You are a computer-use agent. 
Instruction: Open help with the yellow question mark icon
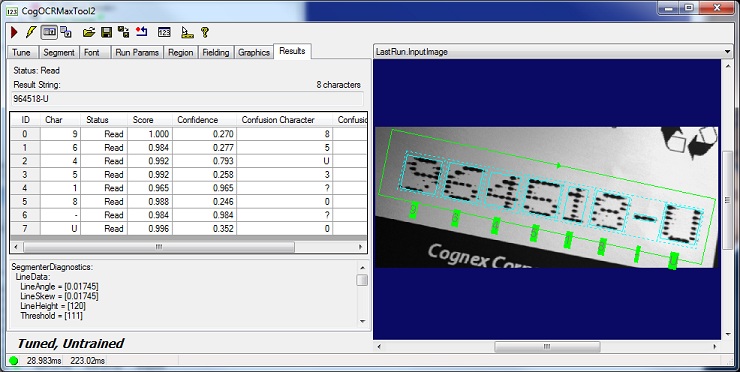point(204,32)
